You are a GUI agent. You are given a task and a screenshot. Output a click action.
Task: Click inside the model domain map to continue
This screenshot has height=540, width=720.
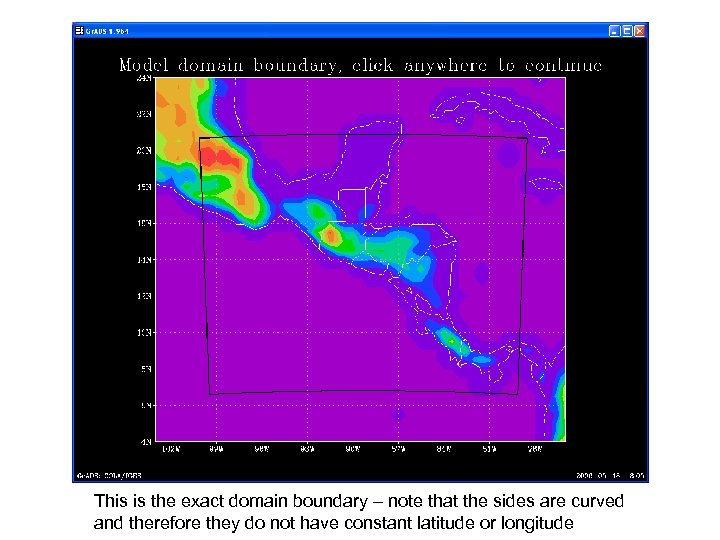(x=360, y=259)
